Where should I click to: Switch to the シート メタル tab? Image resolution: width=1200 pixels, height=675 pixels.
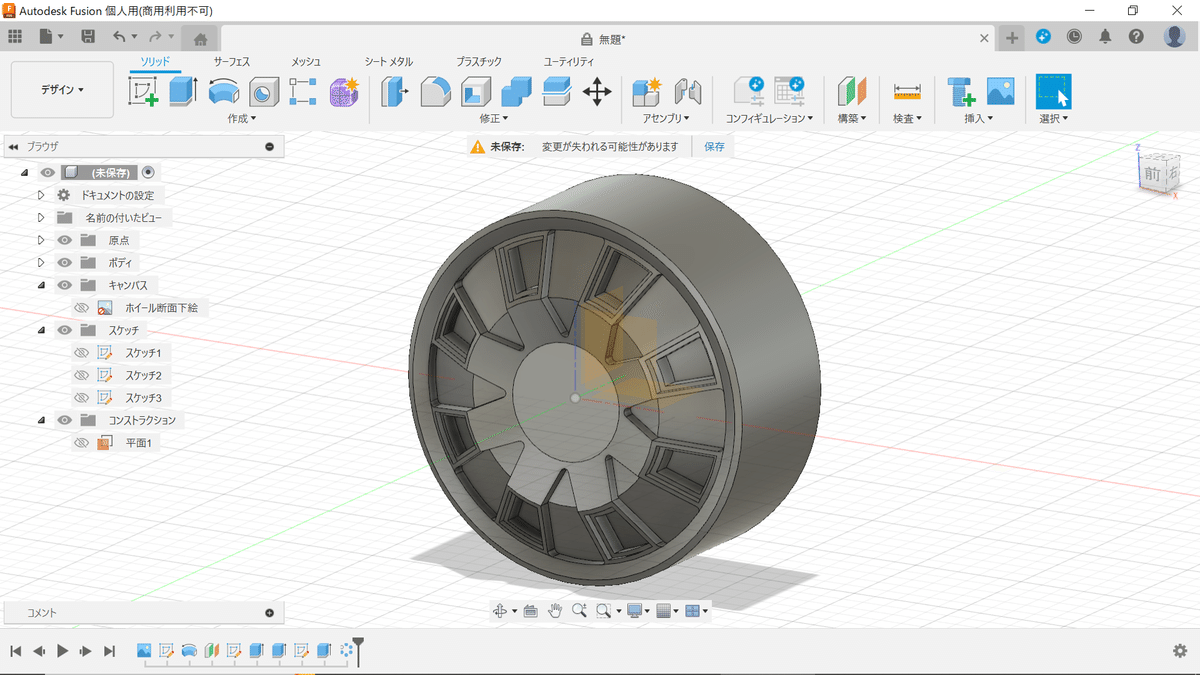point(388,62)
